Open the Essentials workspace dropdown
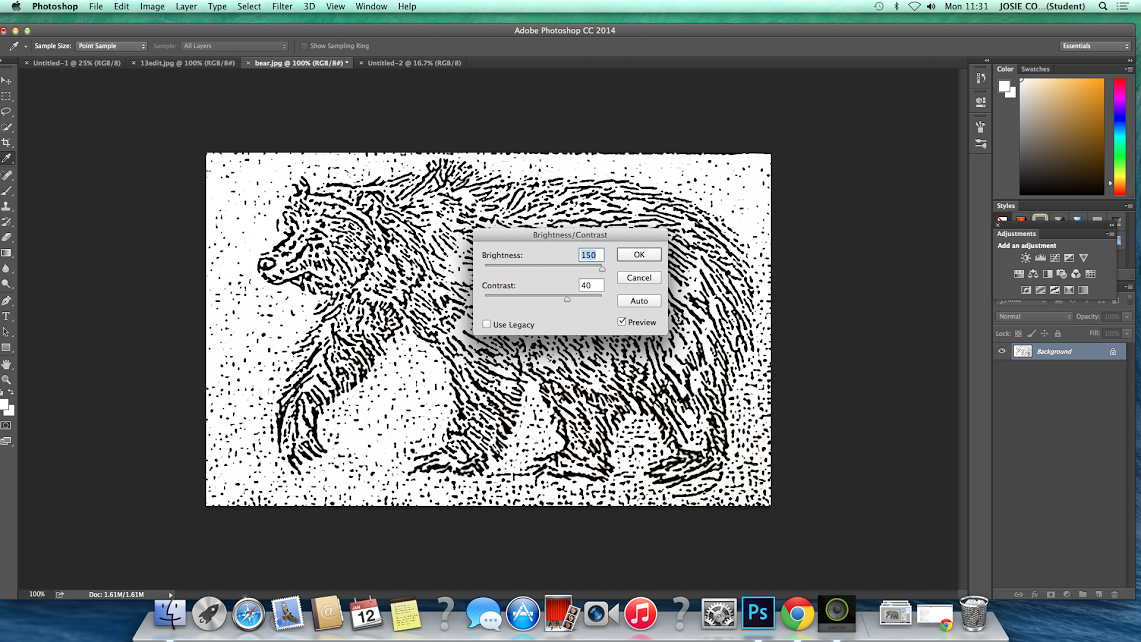The height and width of the screenshot is (642, 1141). pyautogui.click(x=1094, y=46)
